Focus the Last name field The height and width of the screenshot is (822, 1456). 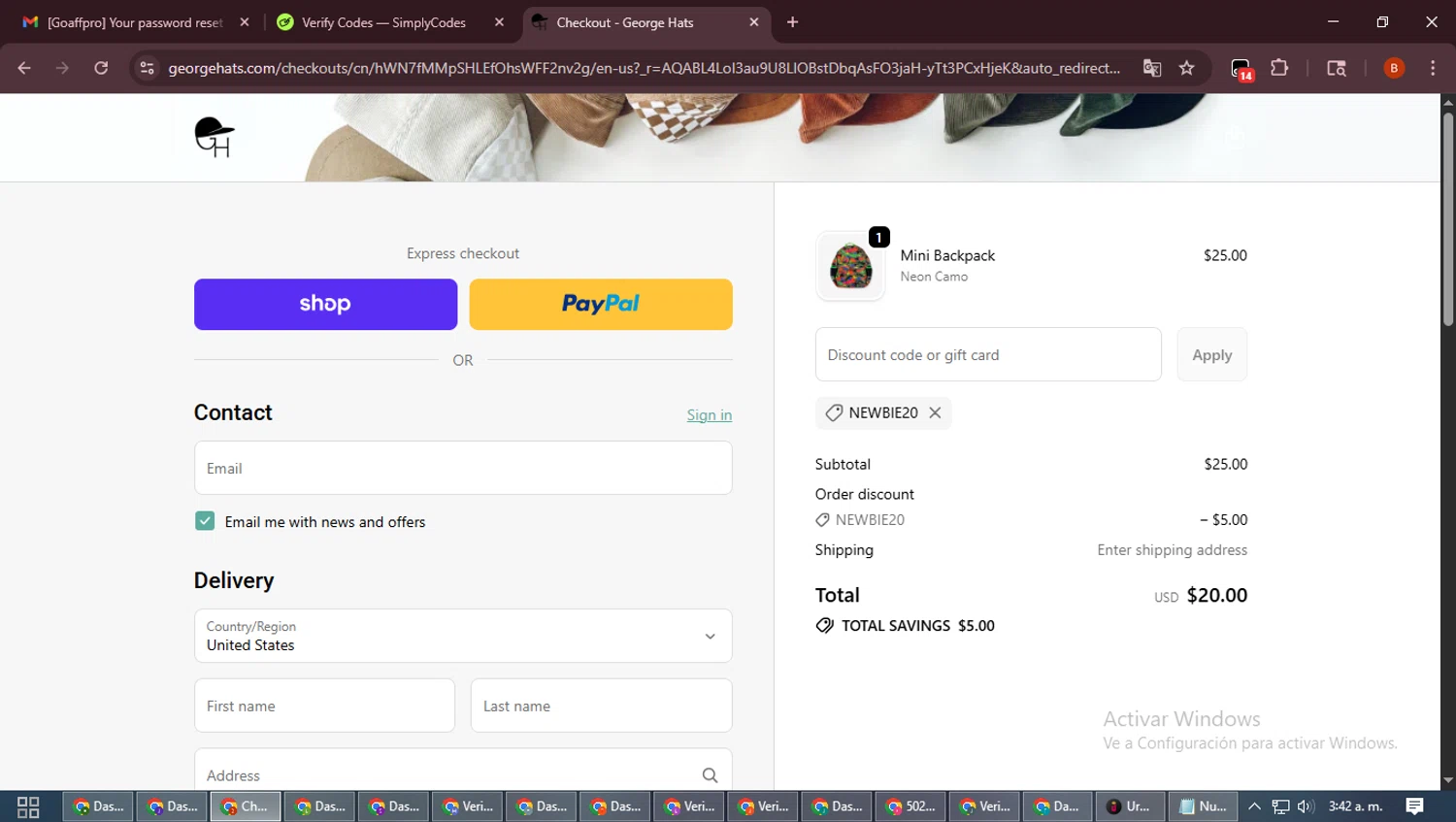tap(601, 706)
